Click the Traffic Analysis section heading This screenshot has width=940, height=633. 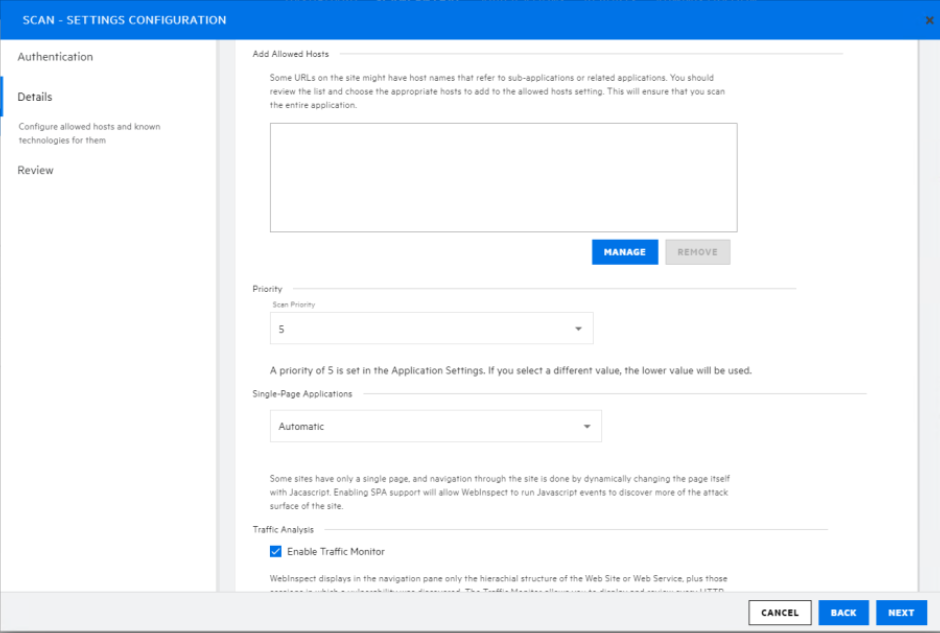pyautogui.click(x=283, y=529)
